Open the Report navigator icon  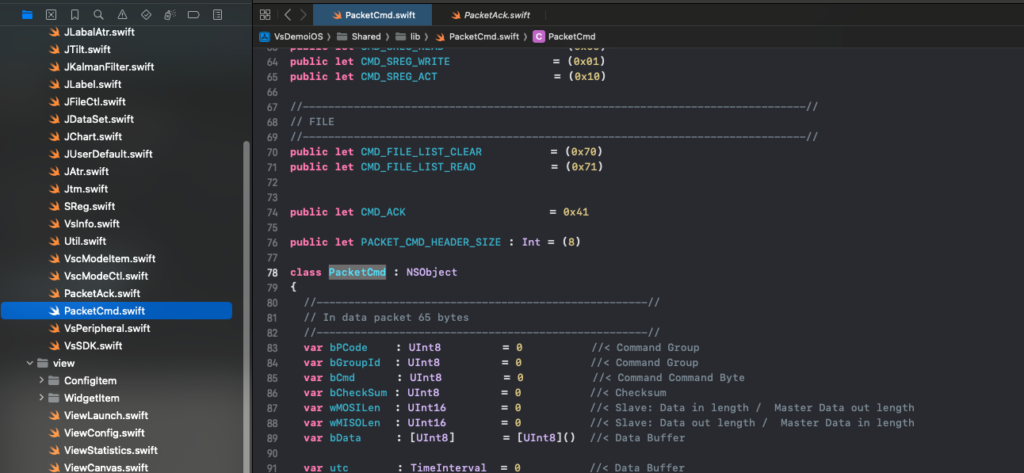pyautogui.click(x=217, y=15)
